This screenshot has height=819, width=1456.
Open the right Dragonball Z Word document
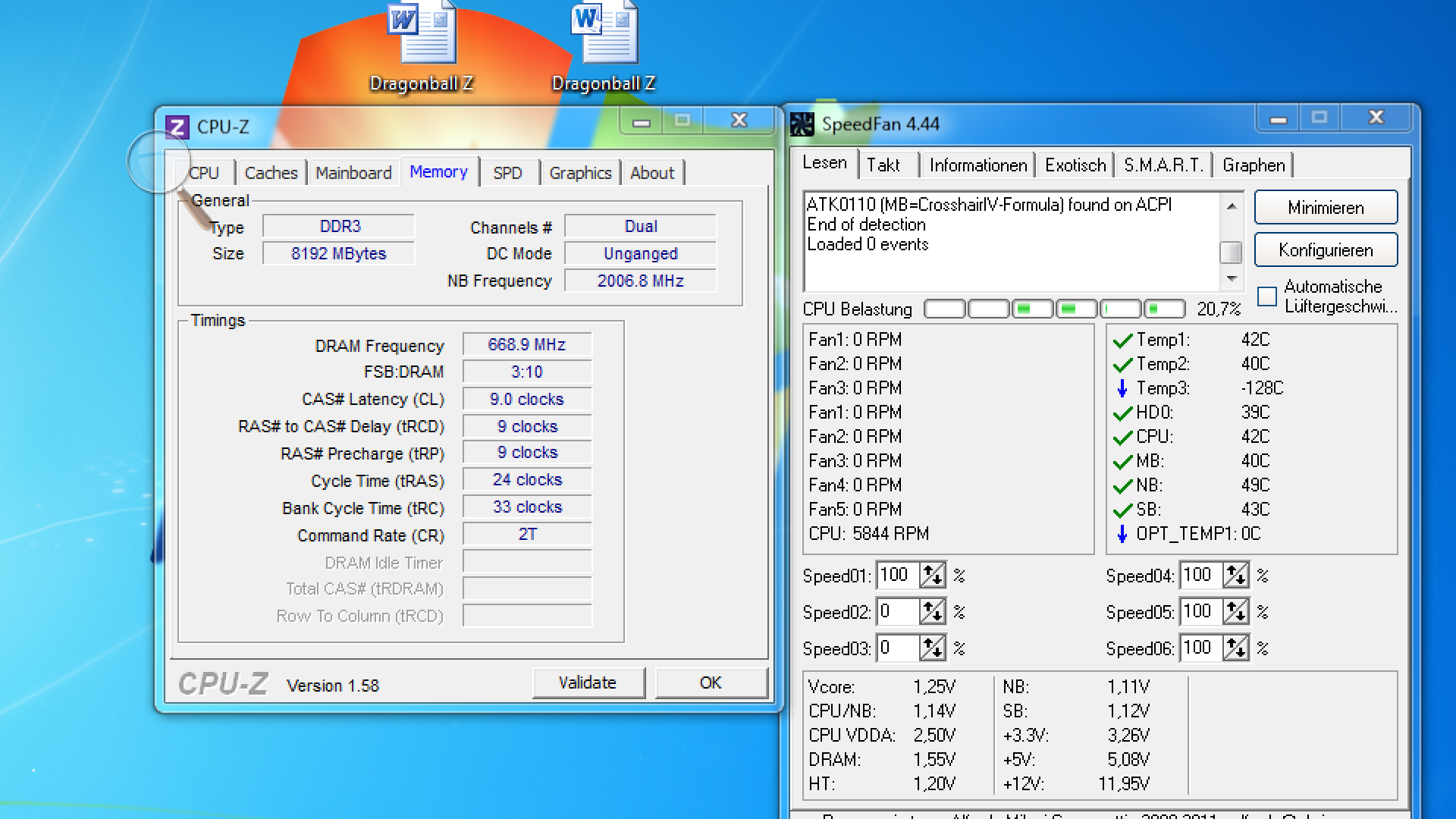604,34
